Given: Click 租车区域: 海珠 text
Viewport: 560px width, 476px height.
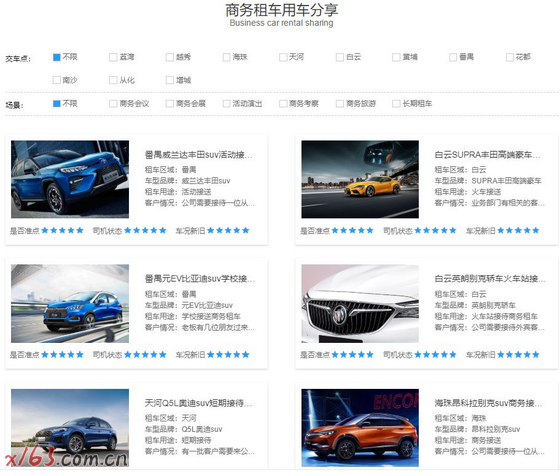Looking at the screenshot, I should [x=460, y=418].
